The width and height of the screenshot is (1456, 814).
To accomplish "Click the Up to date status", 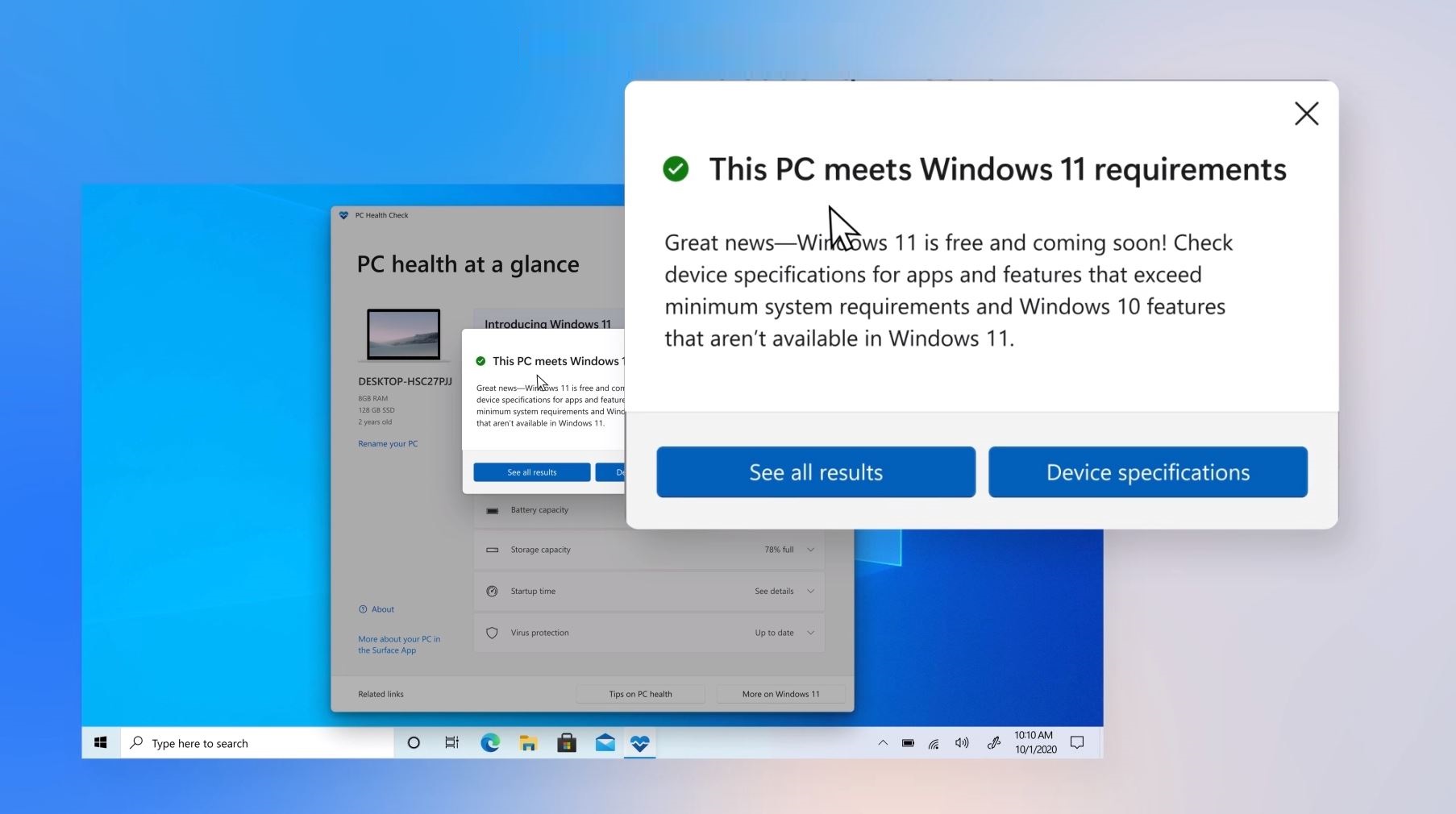I will pyautogui.click(x=775, y=633).
